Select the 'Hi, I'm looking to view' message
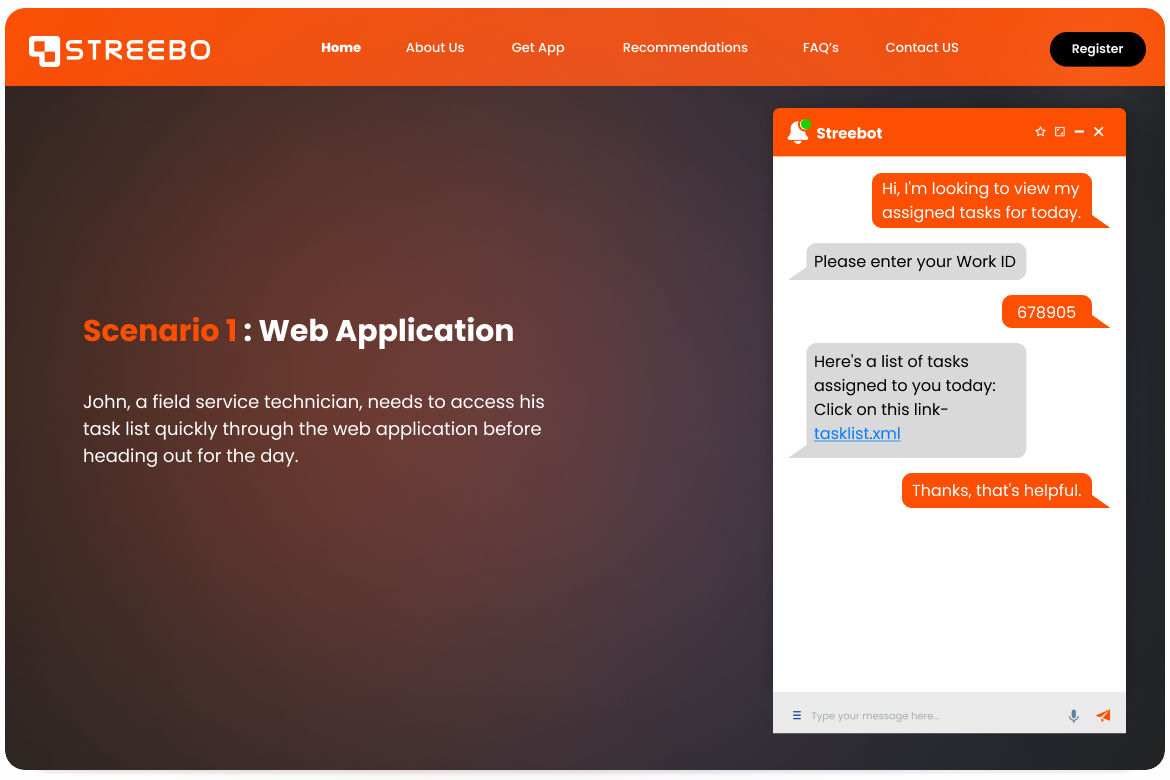Screen dimensions: 1170x780 click(x=981, y=201)
